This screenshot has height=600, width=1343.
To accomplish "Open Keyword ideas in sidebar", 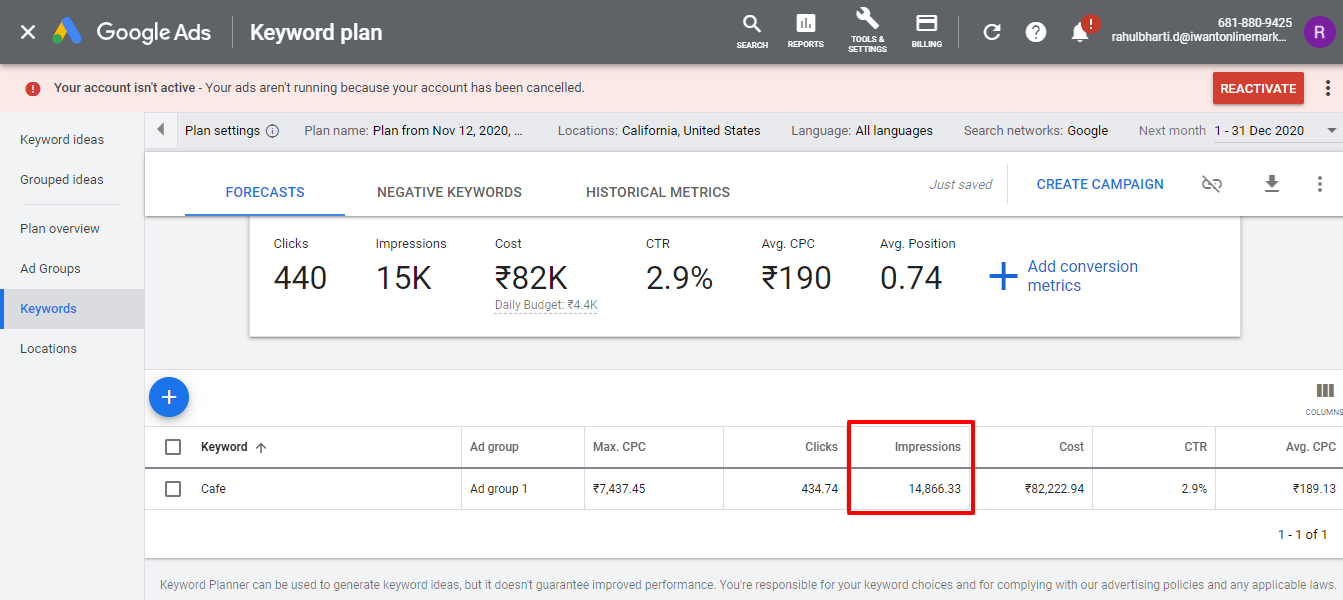I will click(x=62, y=139).
